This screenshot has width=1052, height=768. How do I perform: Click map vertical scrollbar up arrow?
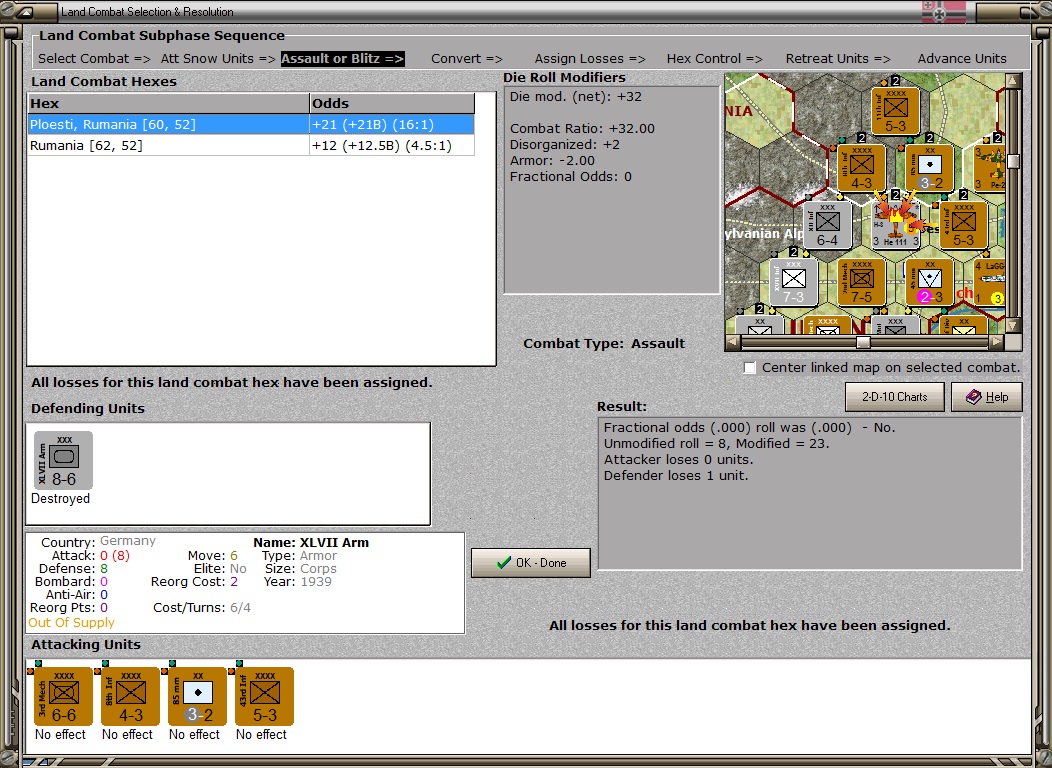point(1013,80)
